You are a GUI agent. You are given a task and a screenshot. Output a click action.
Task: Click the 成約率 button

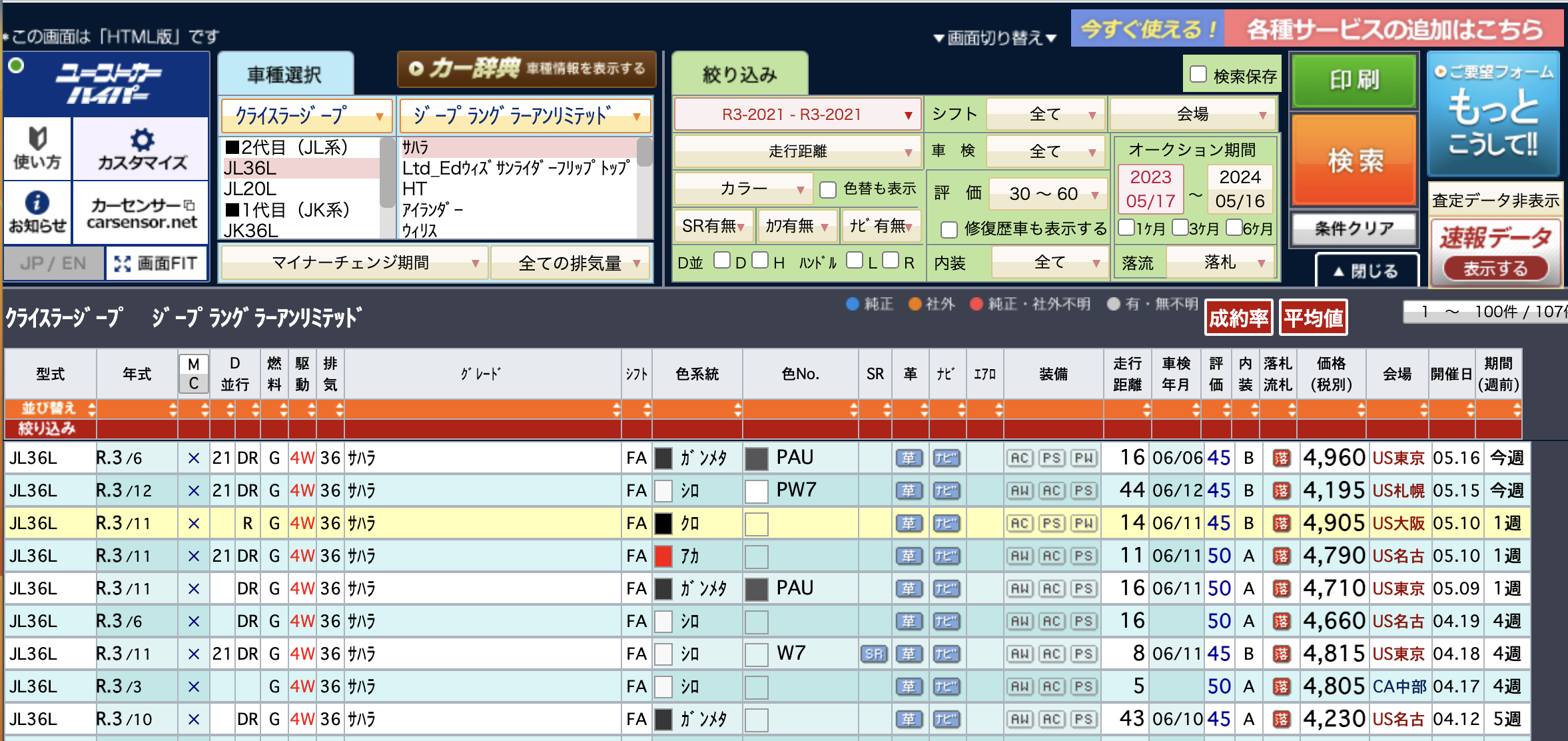pyautogui.click(x=1238, y=318)
